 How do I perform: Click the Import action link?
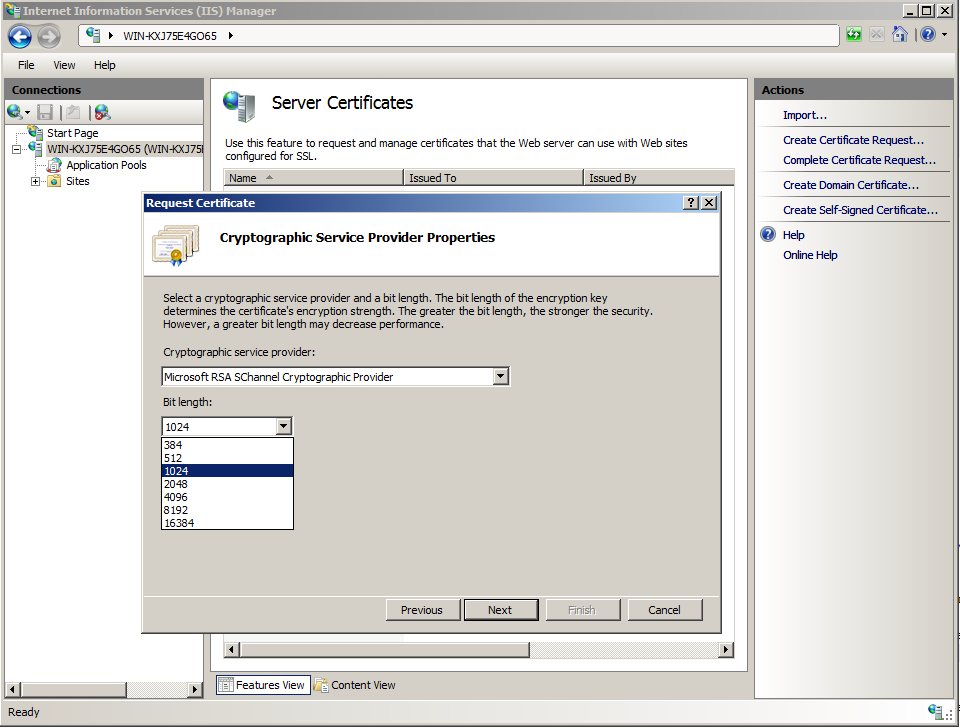tap(804, 115)
